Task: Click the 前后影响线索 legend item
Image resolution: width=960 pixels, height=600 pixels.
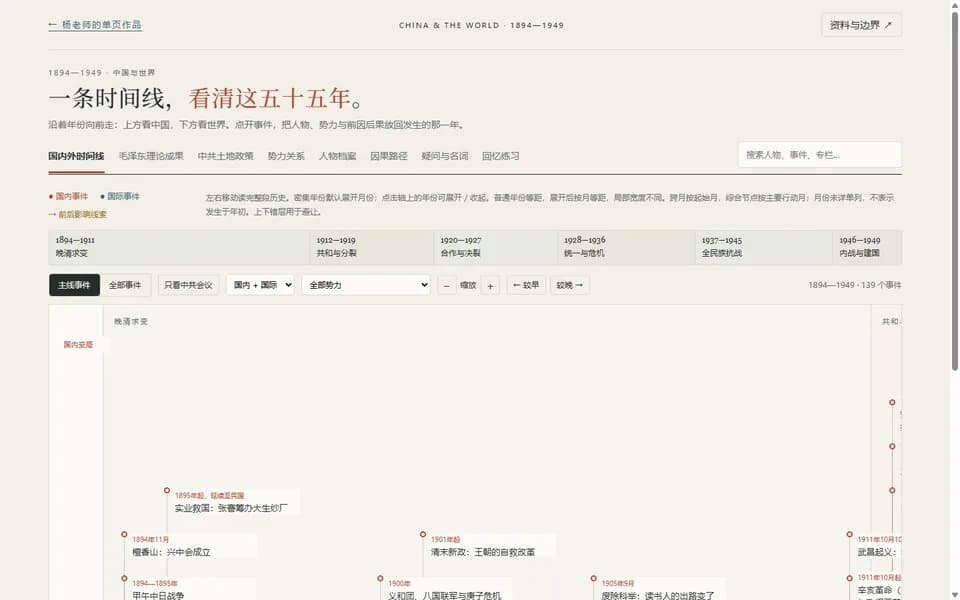Action: click(x=78, y=214)
